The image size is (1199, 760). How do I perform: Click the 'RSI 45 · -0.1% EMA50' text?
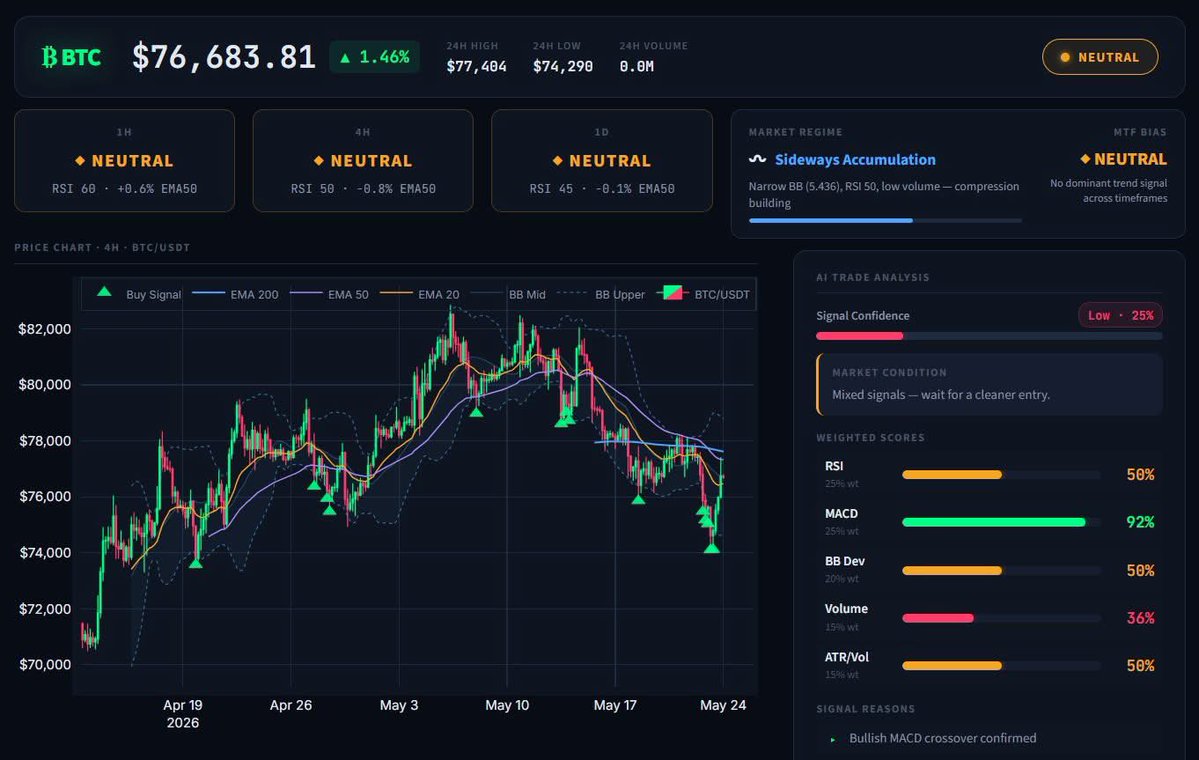click(x=602, y=189)
